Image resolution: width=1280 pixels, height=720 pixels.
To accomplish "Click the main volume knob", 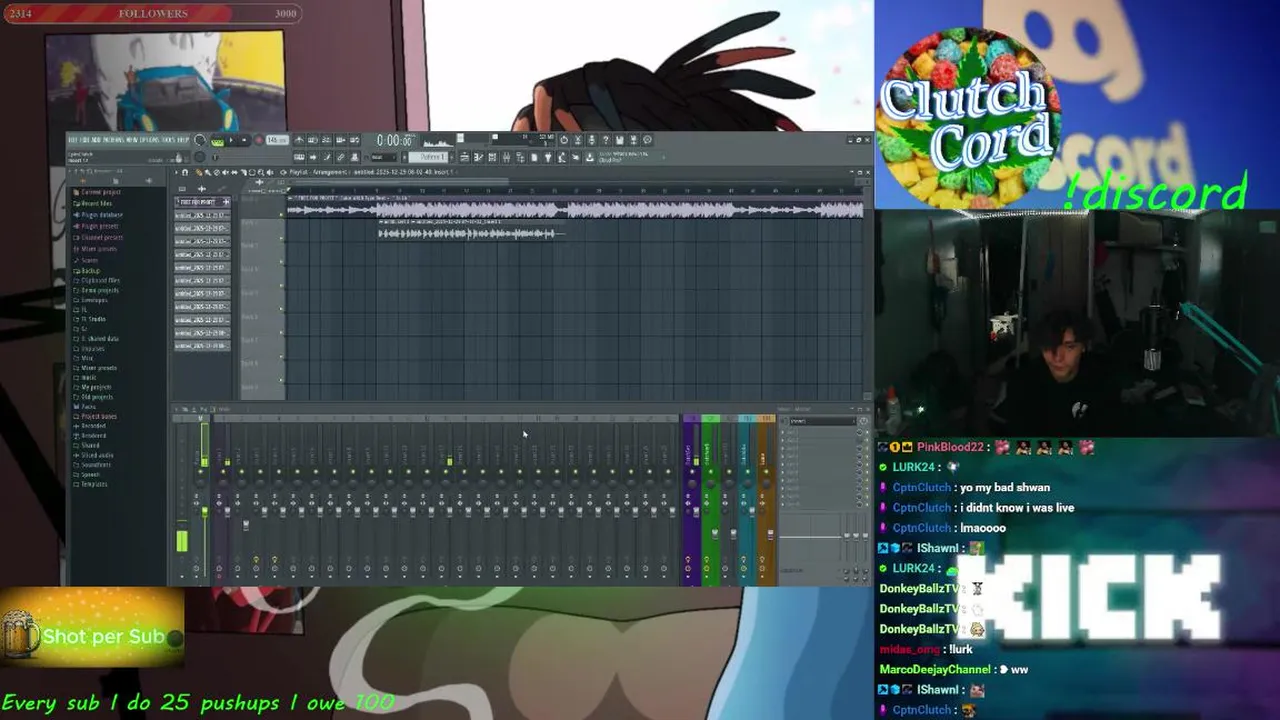I will pyautogui.click(x=199, y=140).
